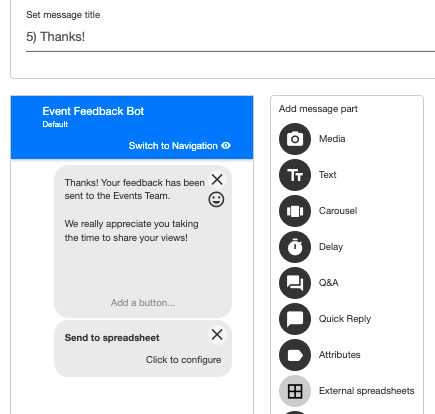This screenshot has height=414, width=435.
Task: Add a Q&A message part icon
Action: [x=295, y=283]
